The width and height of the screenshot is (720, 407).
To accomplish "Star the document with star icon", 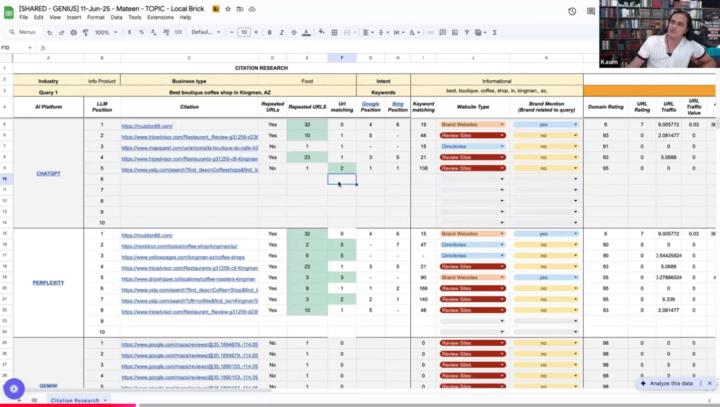I will [228, 9].
